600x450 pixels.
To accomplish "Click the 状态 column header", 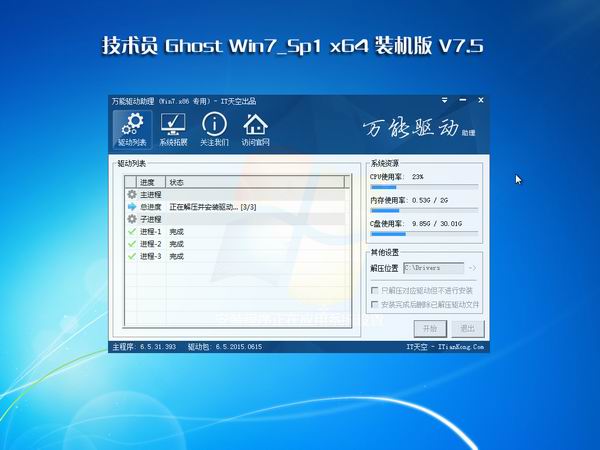I will [177, 182].
